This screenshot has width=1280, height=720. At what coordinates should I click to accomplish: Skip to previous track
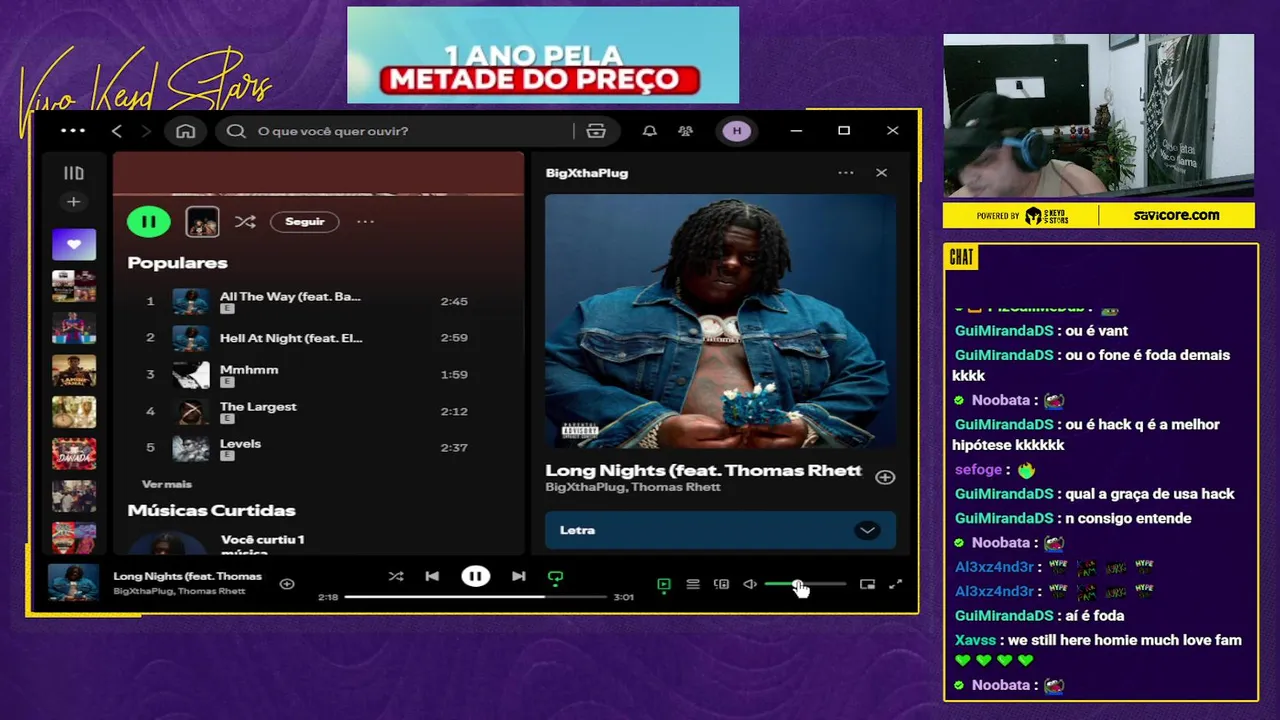point(432,577)
